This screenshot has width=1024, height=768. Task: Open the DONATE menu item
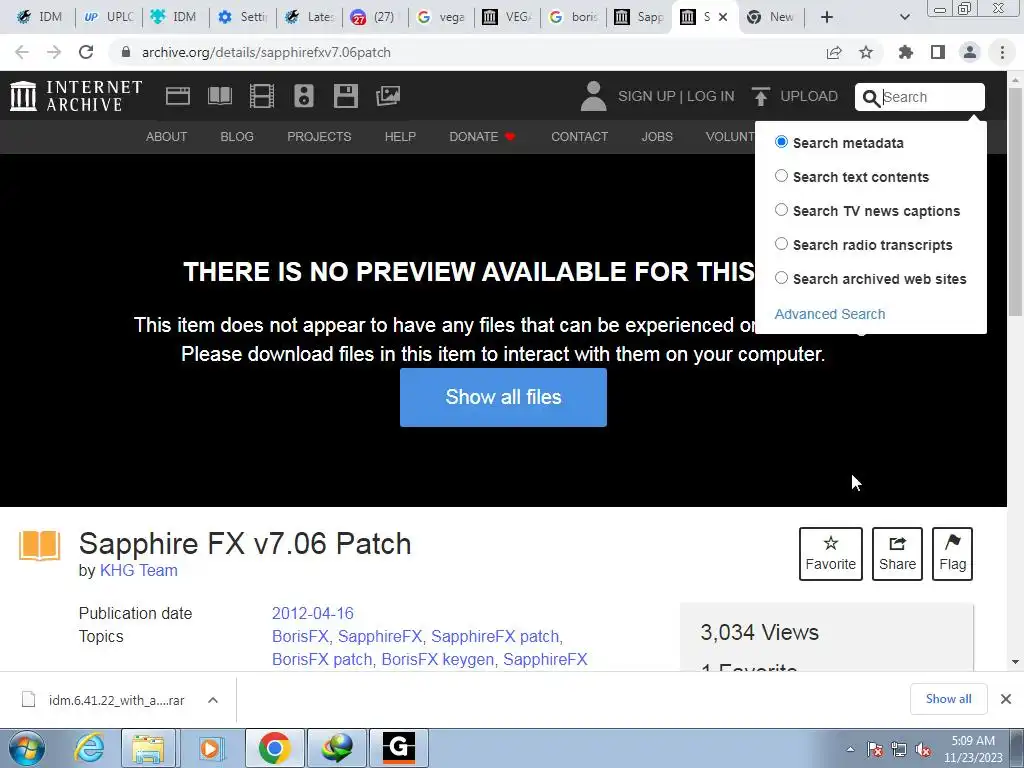[482, 136]
